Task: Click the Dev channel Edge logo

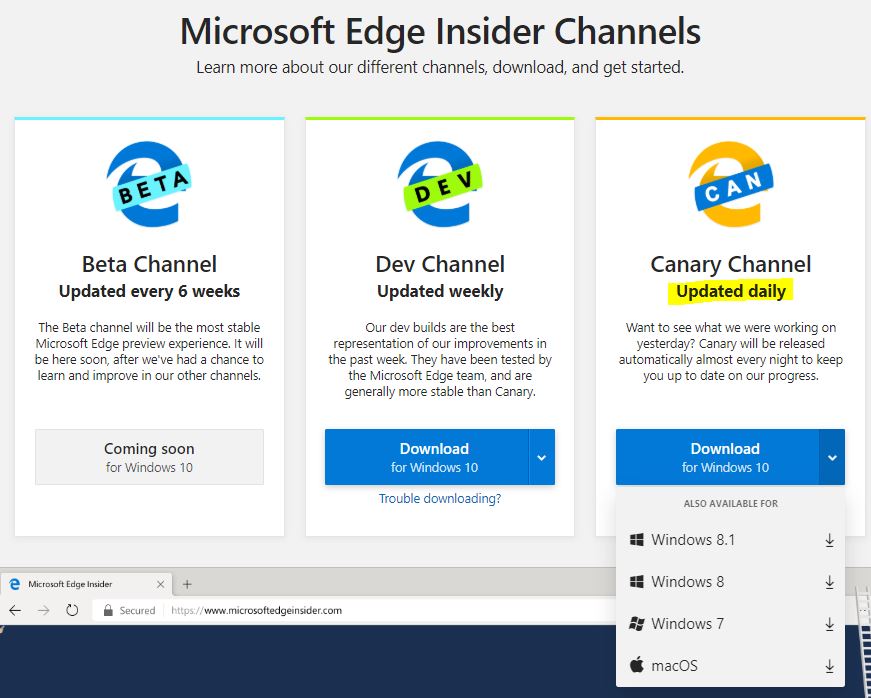Action: pos(440,184)
